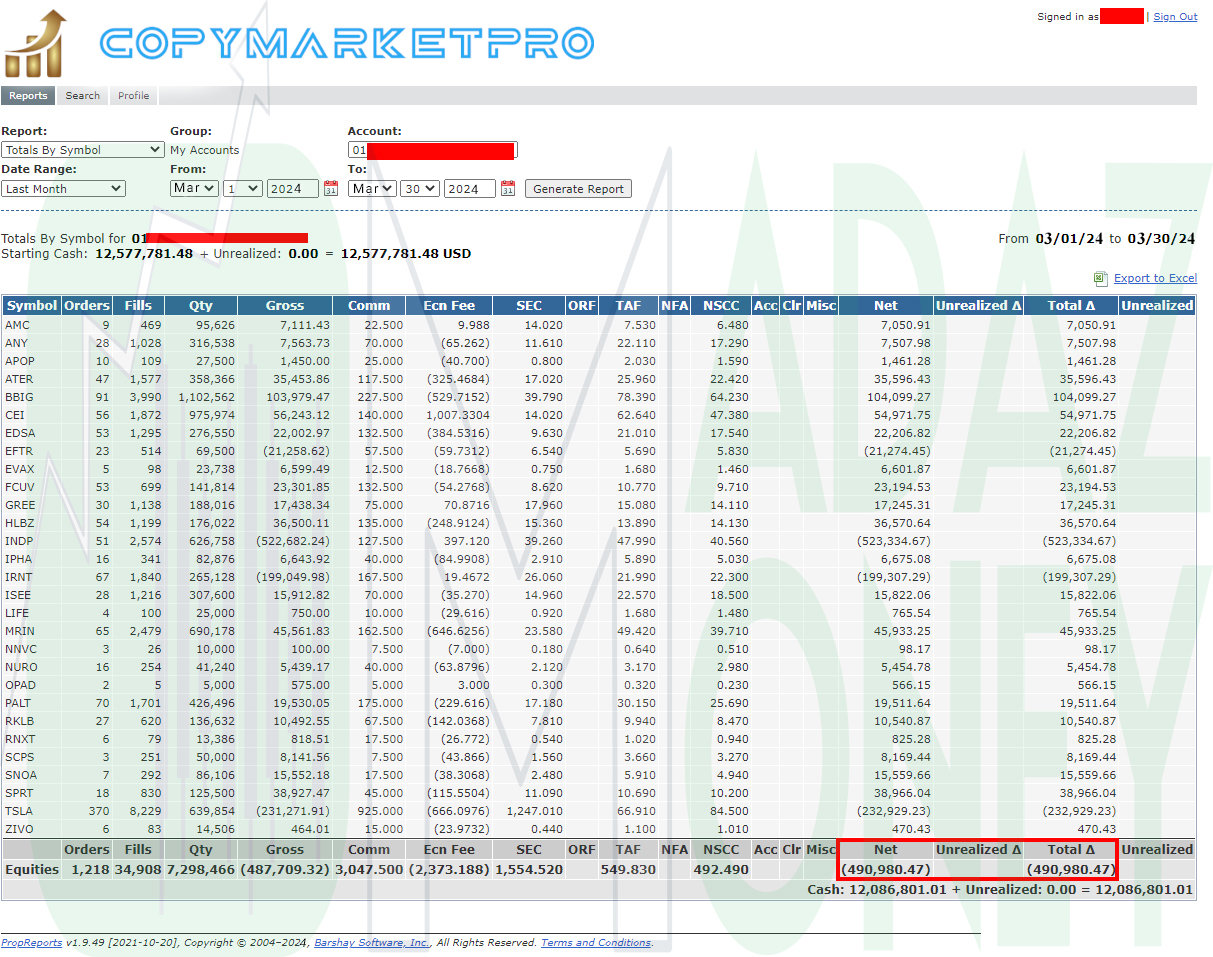This screenshot has height=957, width=1213.
Task: Click the Sign Out link
Action: (x=1175, y=17)
